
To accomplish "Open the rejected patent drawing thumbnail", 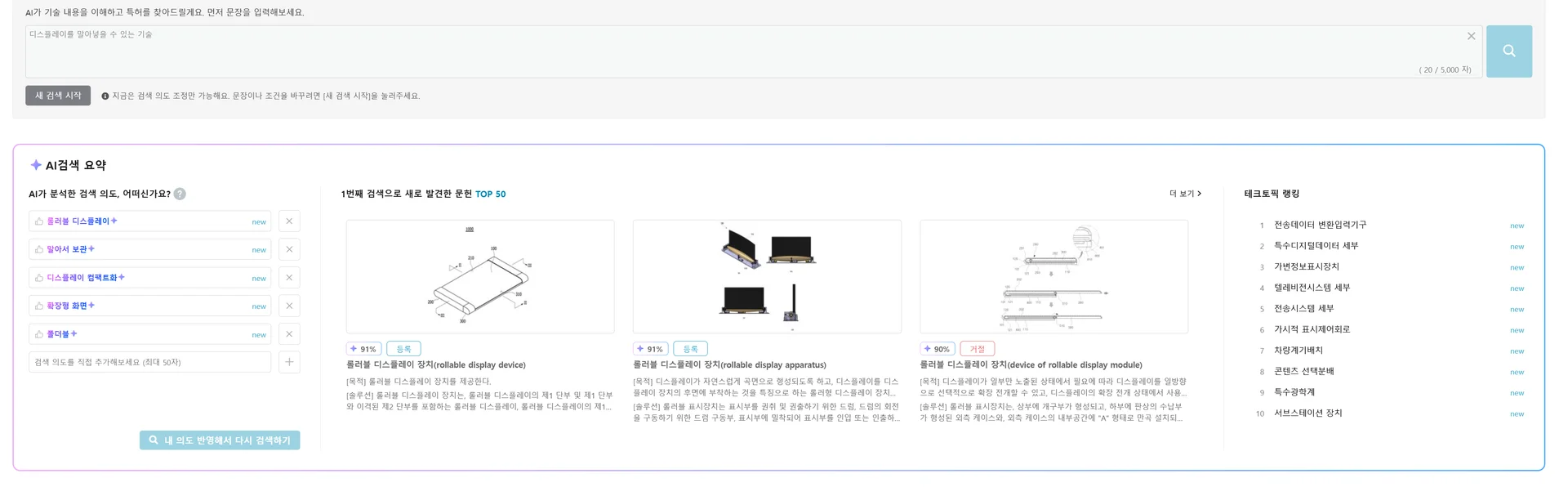I will (1053, 276).
